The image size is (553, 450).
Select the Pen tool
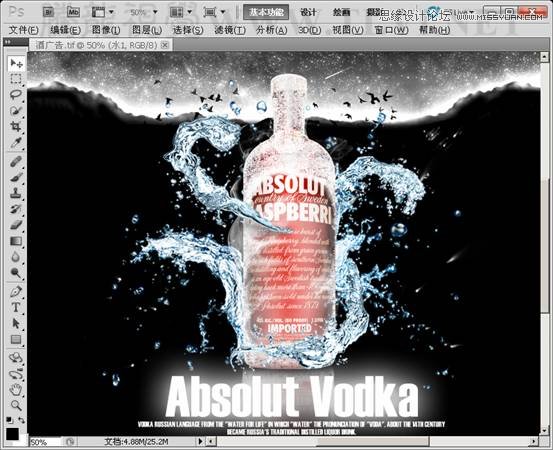point(16,291)
